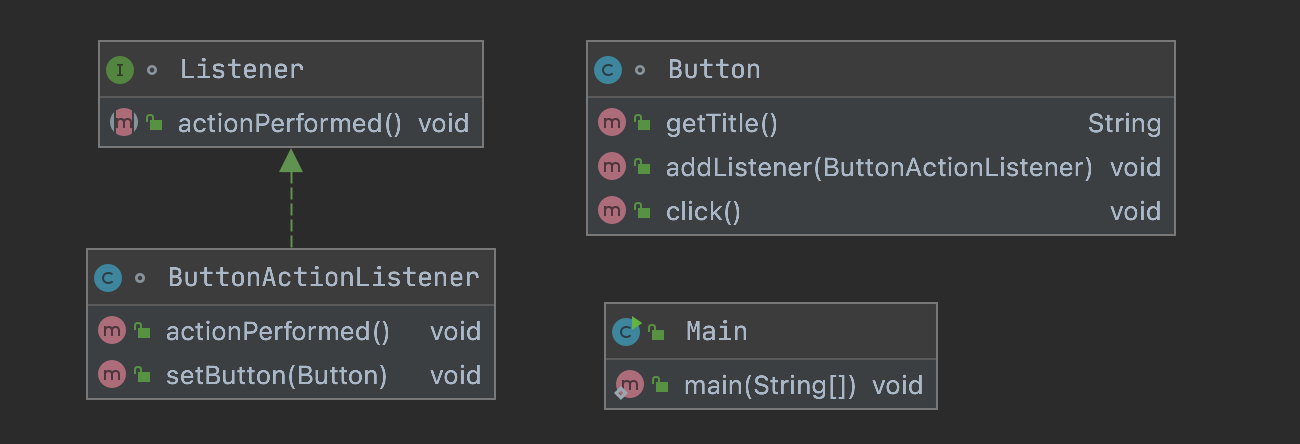The height and width of the screenshot is (444, 1300).
Task: Click the class icon beside Button header
Action: (608, 70)
